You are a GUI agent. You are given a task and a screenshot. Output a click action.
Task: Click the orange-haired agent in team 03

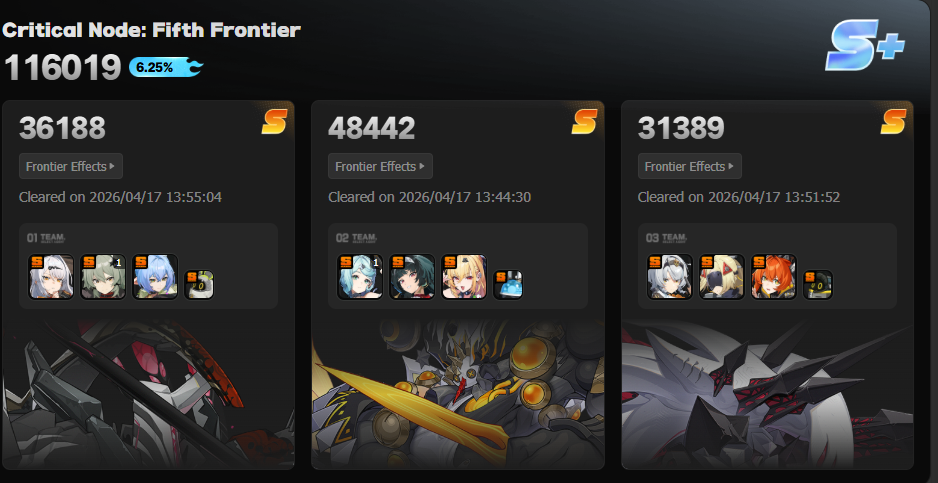774,277
